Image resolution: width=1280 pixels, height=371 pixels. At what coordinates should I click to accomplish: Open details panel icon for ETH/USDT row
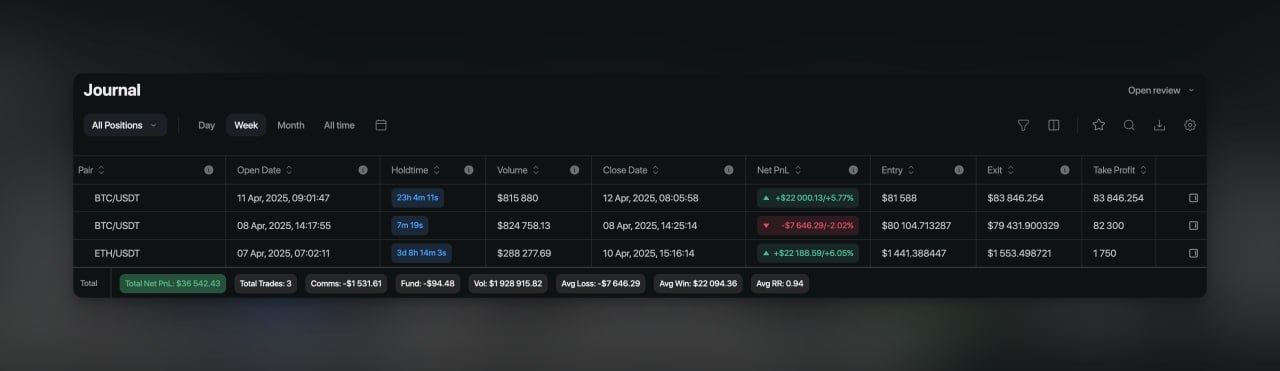tap(1193, 253)
